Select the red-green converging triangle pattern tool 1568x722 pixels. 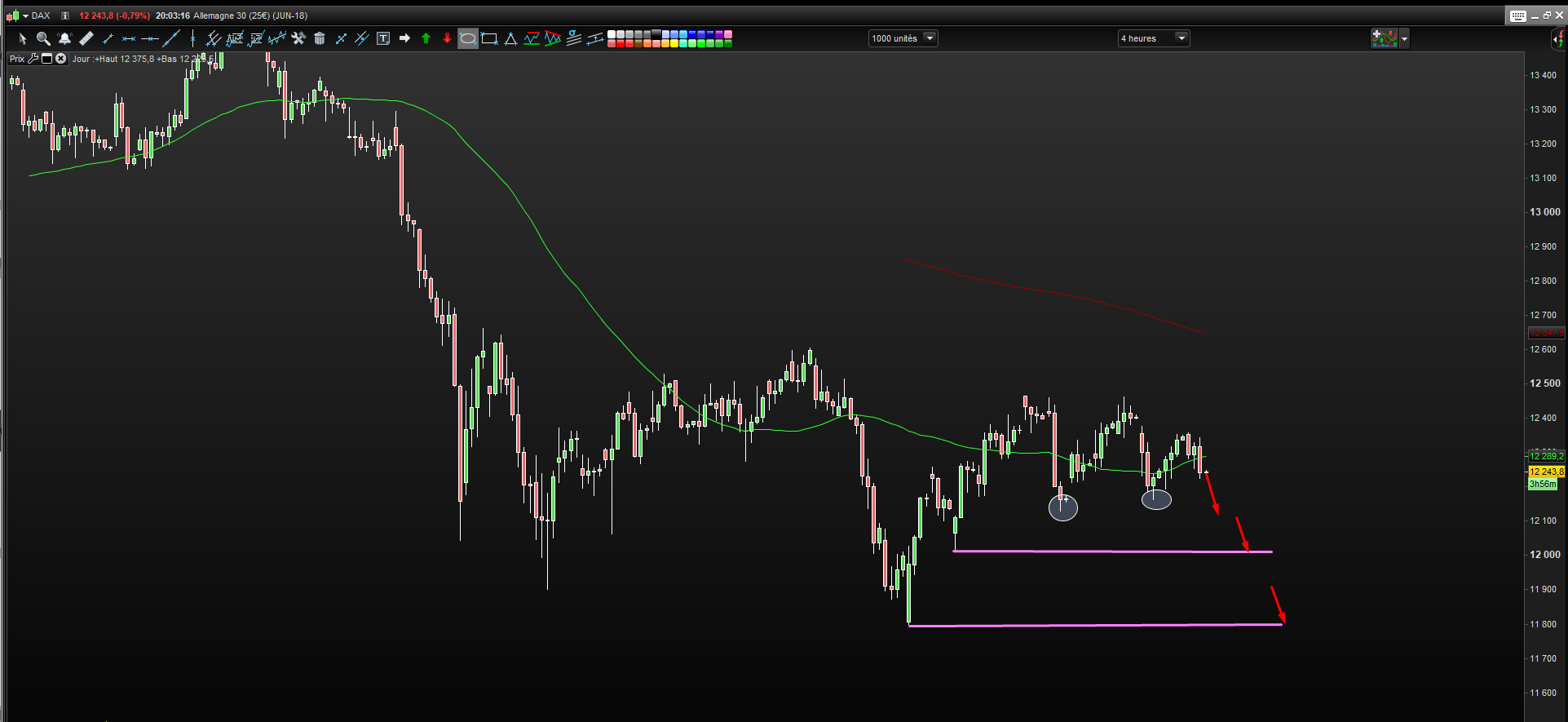click(x=553, y=38)
